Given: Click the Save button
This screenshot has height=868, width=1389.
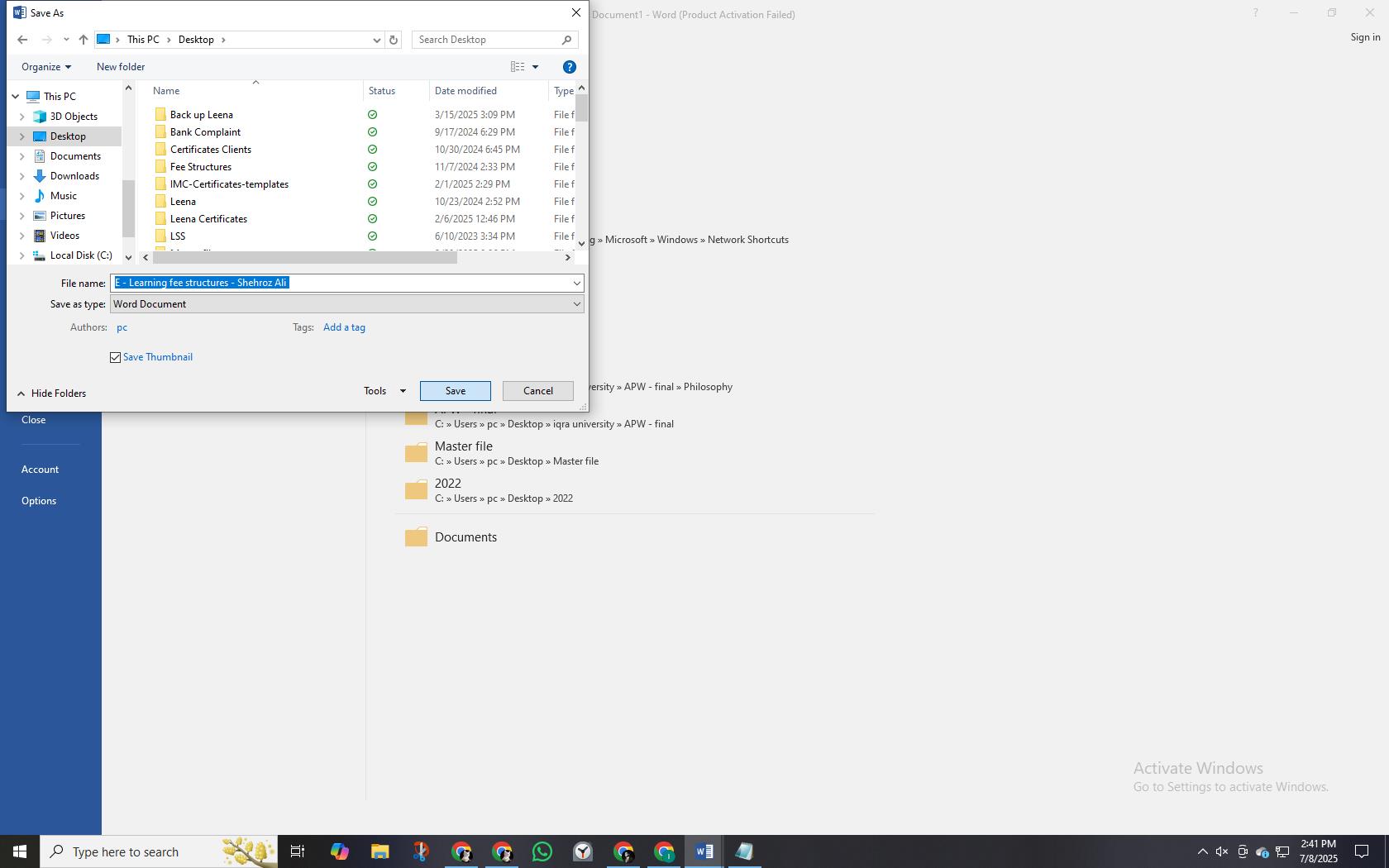Looking at the screenshot, I should click(x=455, y=391).
